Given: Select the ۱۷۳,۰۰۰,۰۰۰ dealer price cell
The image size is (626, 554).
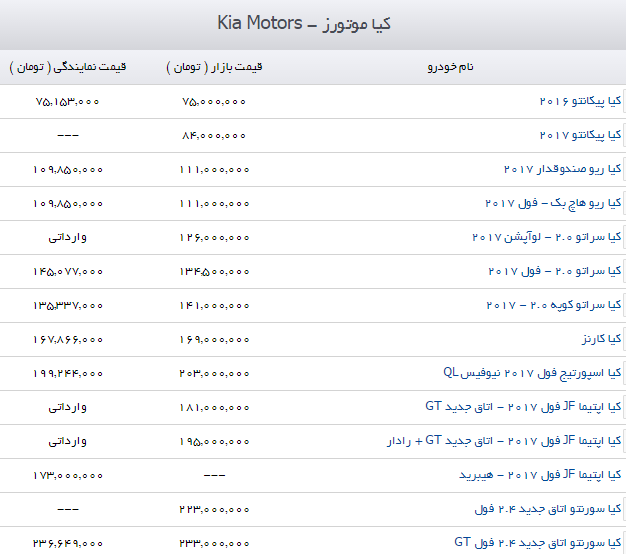Looking at the screenshot, I should pos(68,475).
